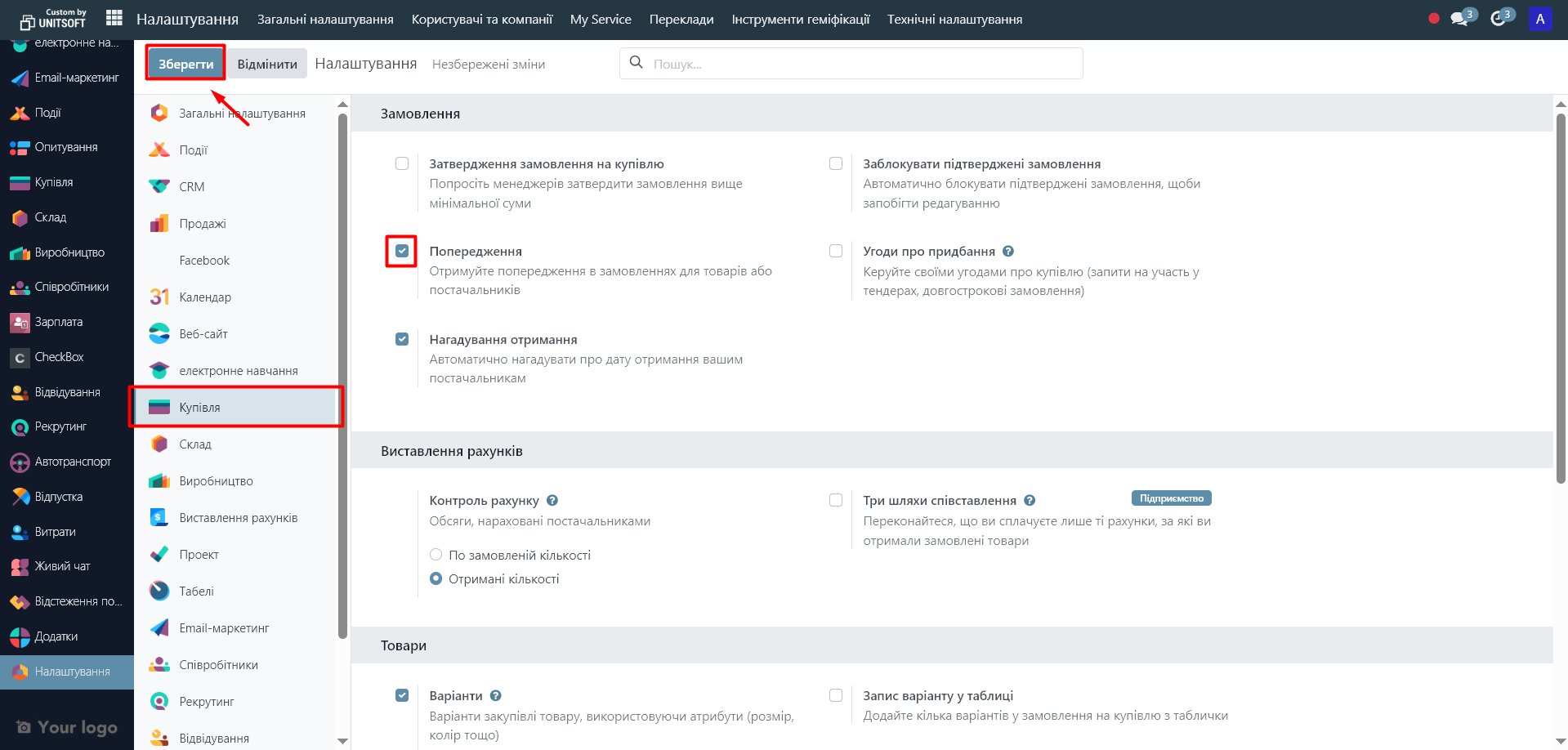Enable Заблокувати підтверджені замовлення checkbox

tap(836, 163)
